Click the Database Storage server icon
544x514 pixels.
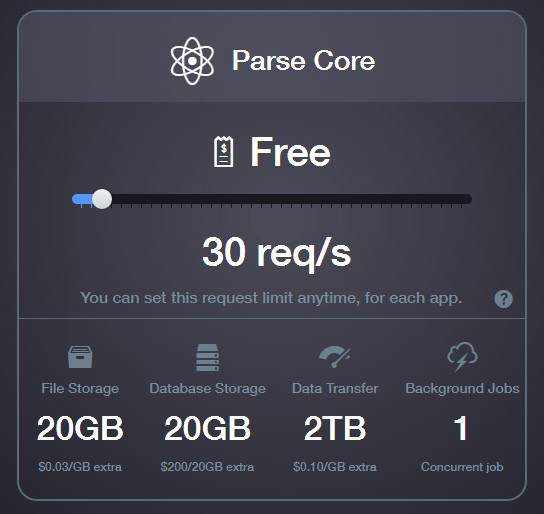[207, 358]
